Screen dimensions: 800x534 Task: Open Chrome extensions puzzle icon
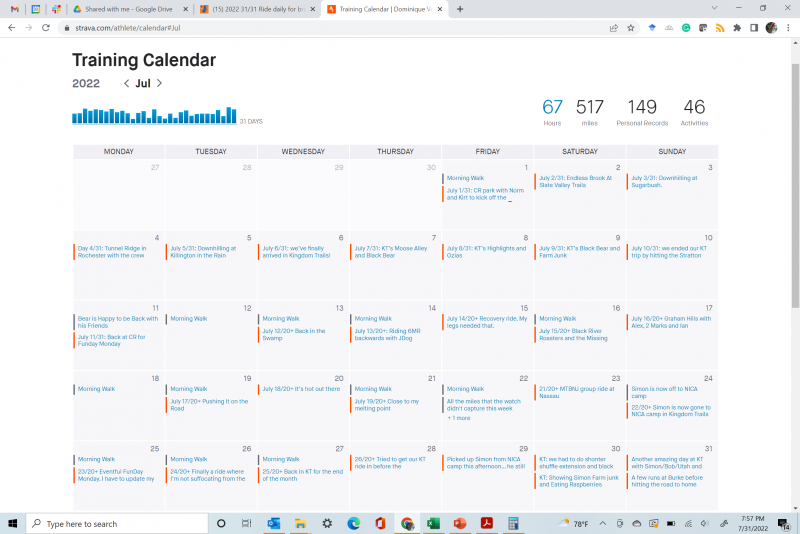[x=737, y=28]
